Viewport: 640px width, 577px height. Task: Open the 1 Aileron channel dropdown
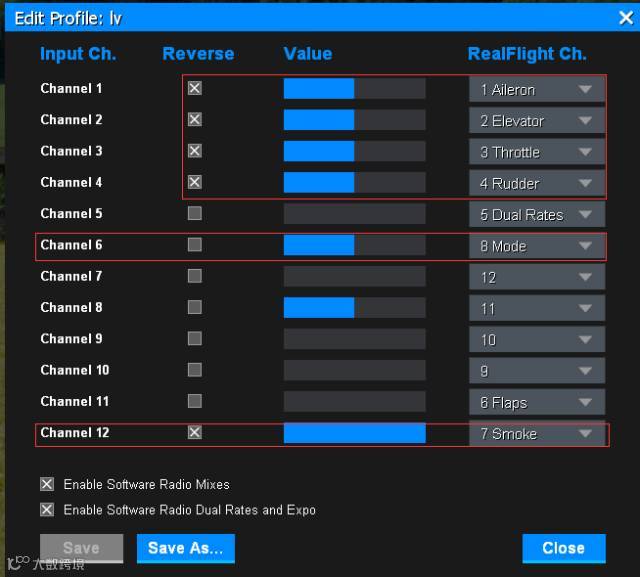tap(537, 89)
